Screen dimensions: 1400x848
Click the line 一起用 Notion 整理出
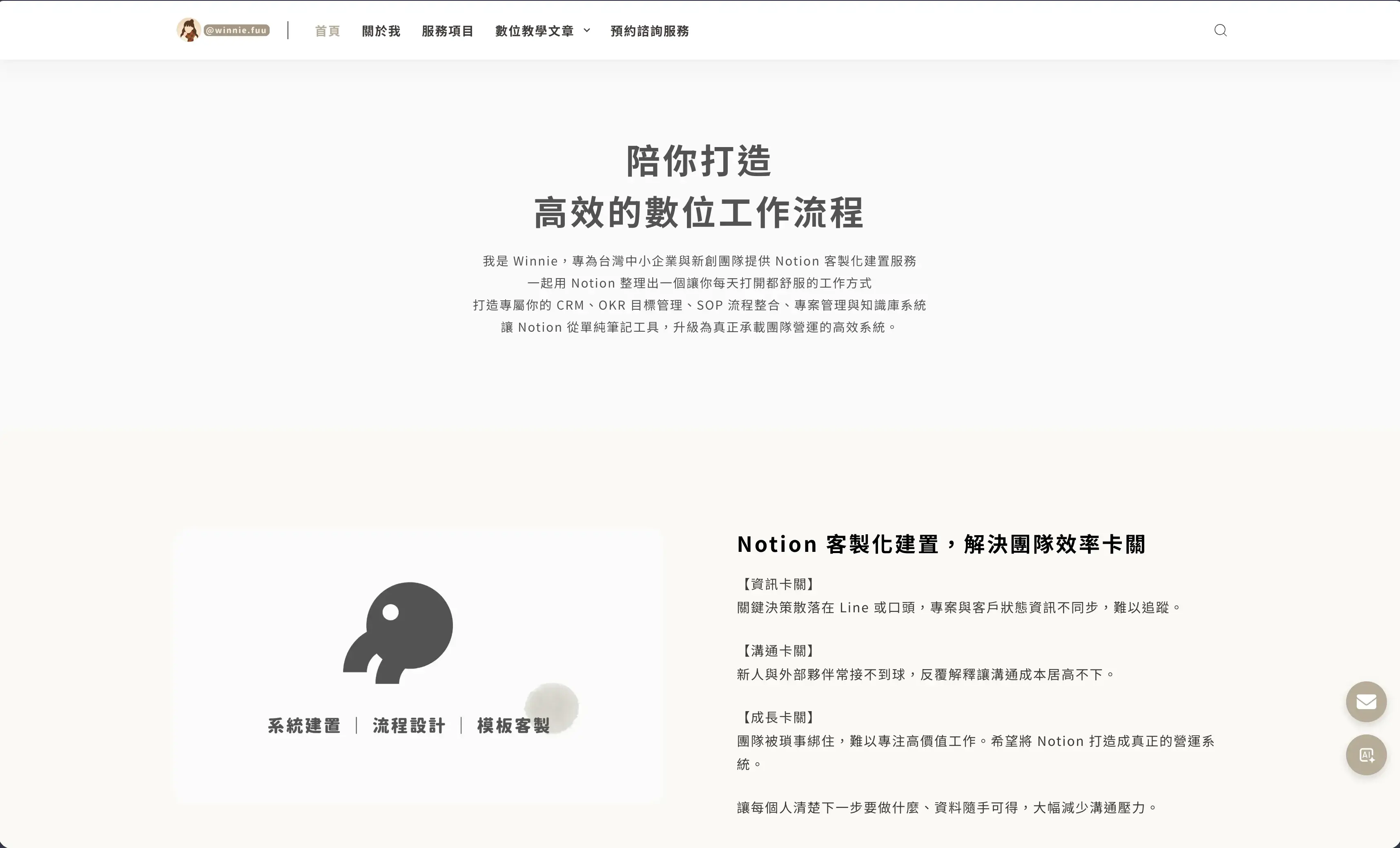[x=700, y=283]
